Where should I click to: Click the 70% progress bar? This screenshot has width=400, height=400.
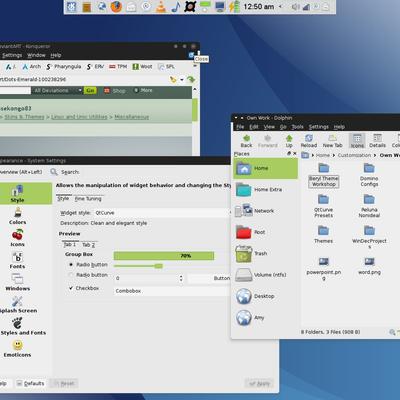pyautogui.click(x=164, y=256)
